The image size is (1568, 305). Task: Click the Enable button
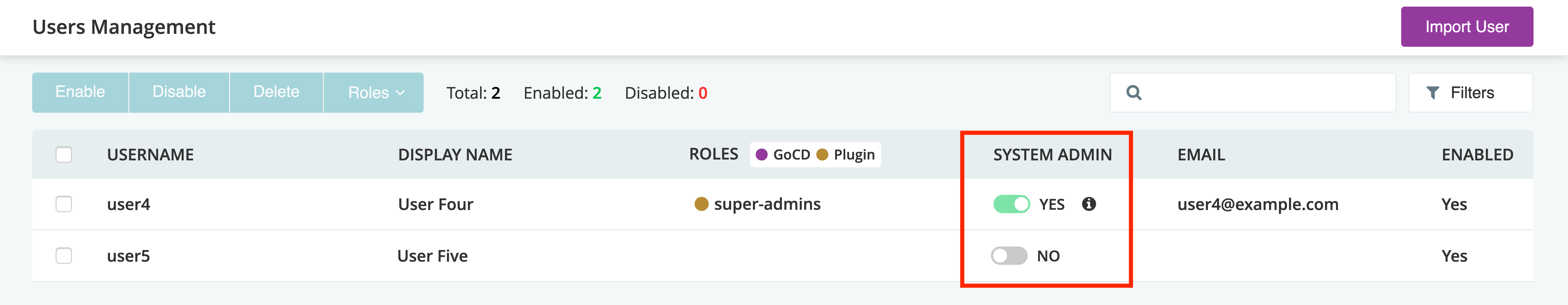(x=80, y=92)
